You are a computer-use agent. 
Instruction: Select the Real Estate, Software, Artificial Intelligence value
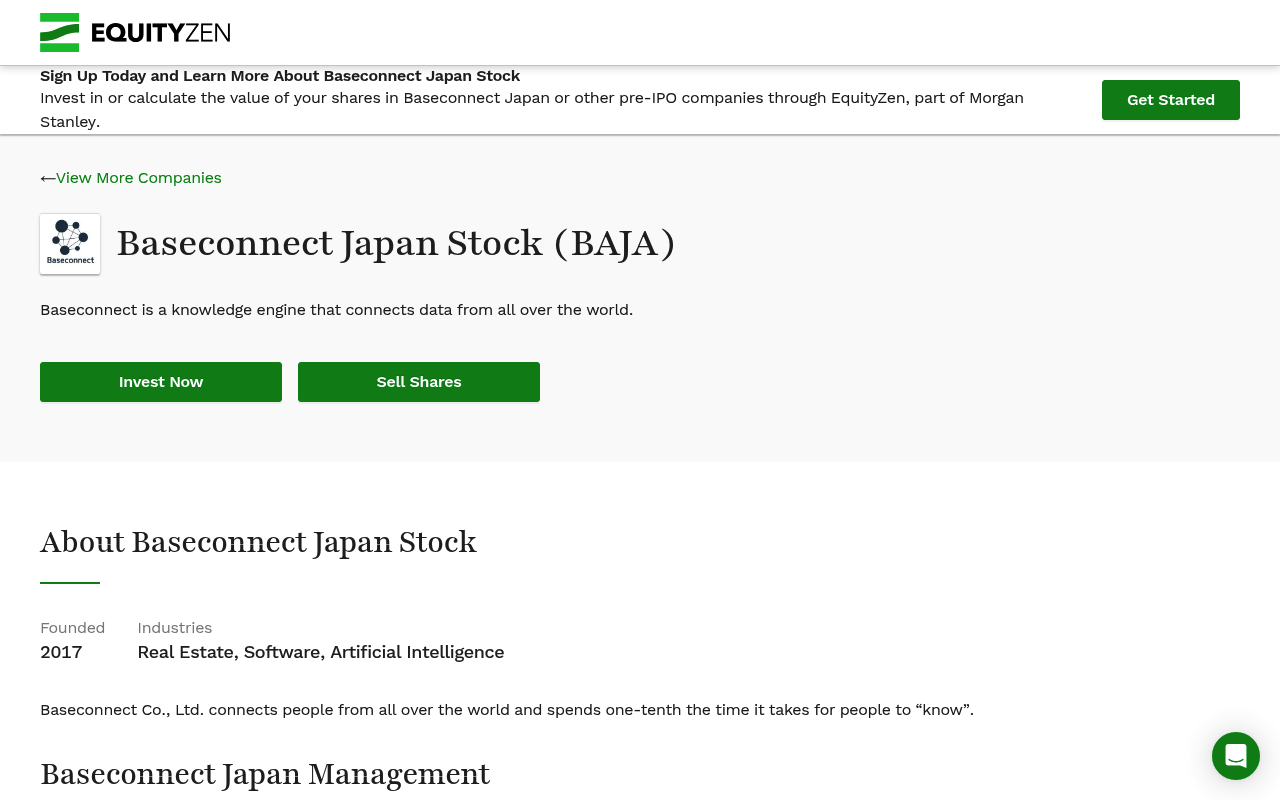pyautogui.click(x=321, y=652)
